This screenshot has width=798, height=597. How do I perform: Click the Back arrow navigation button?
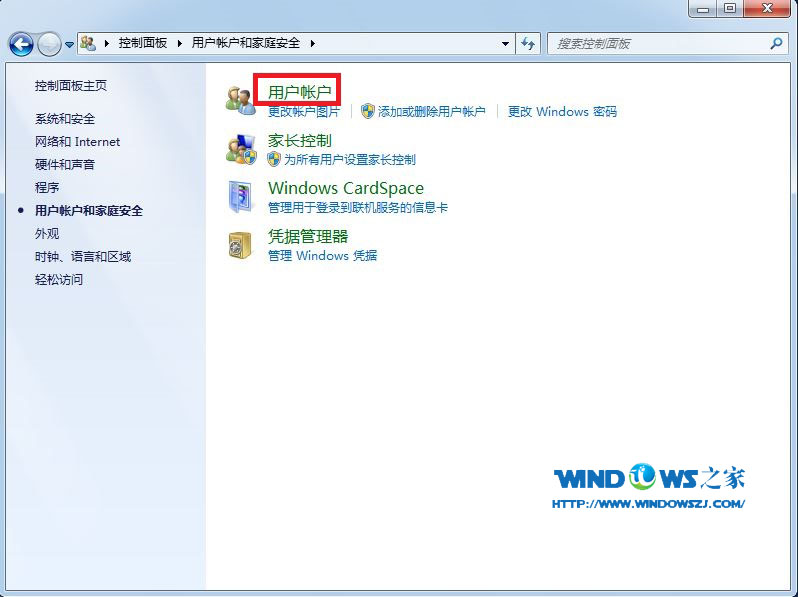click(x=21, y=44)
